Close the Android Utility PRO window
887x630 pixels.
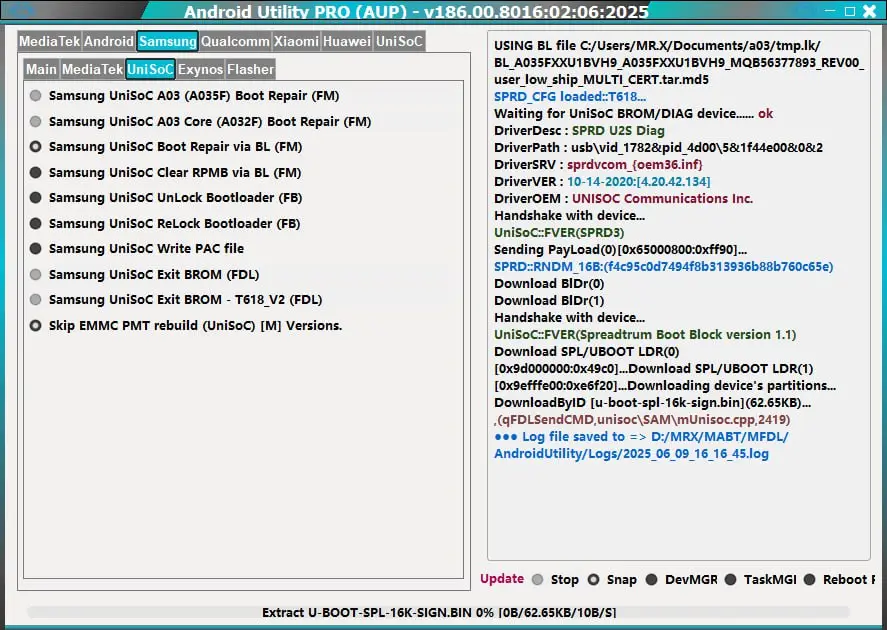[x=870, y=11]
